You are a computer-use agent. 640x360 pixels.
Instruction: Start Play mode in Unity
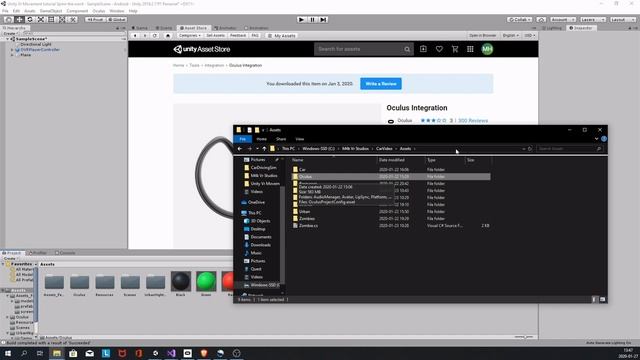click(301, 20)
